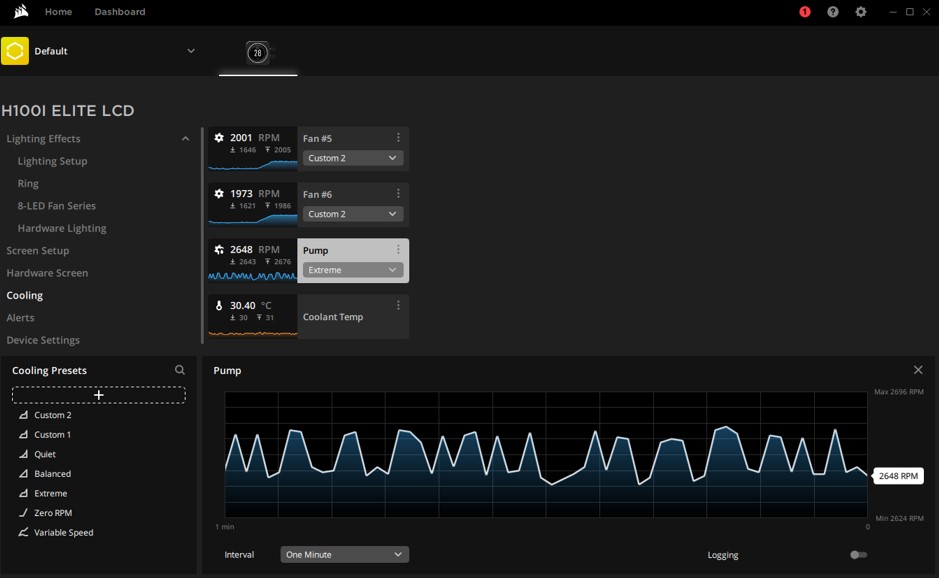Click the Quiet preset curve icon
Viewport: 939px width, 578px height.
click(x=23, y=454)
